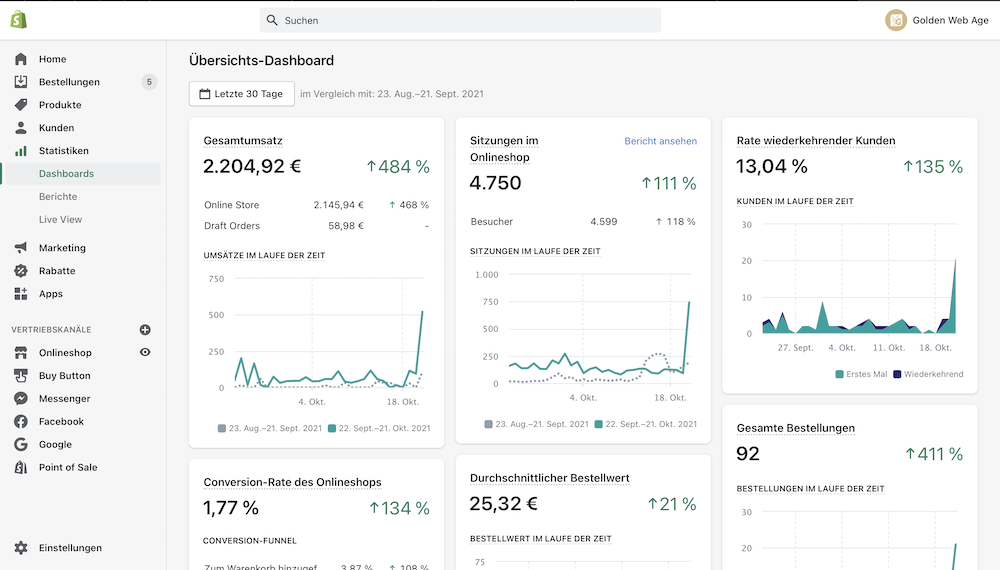Click Durchschnittlicher Bestellwert title
Image resolution: width=1000 pixels, height=570 pixels.
549,478
